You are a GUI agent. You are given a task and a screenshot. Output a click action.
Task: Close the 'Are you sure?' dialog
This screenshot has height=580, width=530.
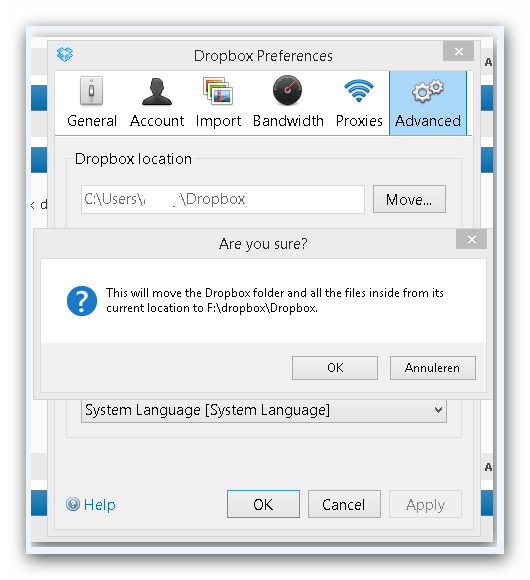pos(472,239)
